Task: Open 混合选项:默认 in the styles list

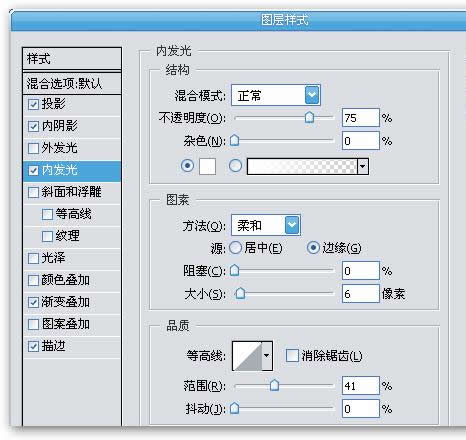Action: point(72,83)
